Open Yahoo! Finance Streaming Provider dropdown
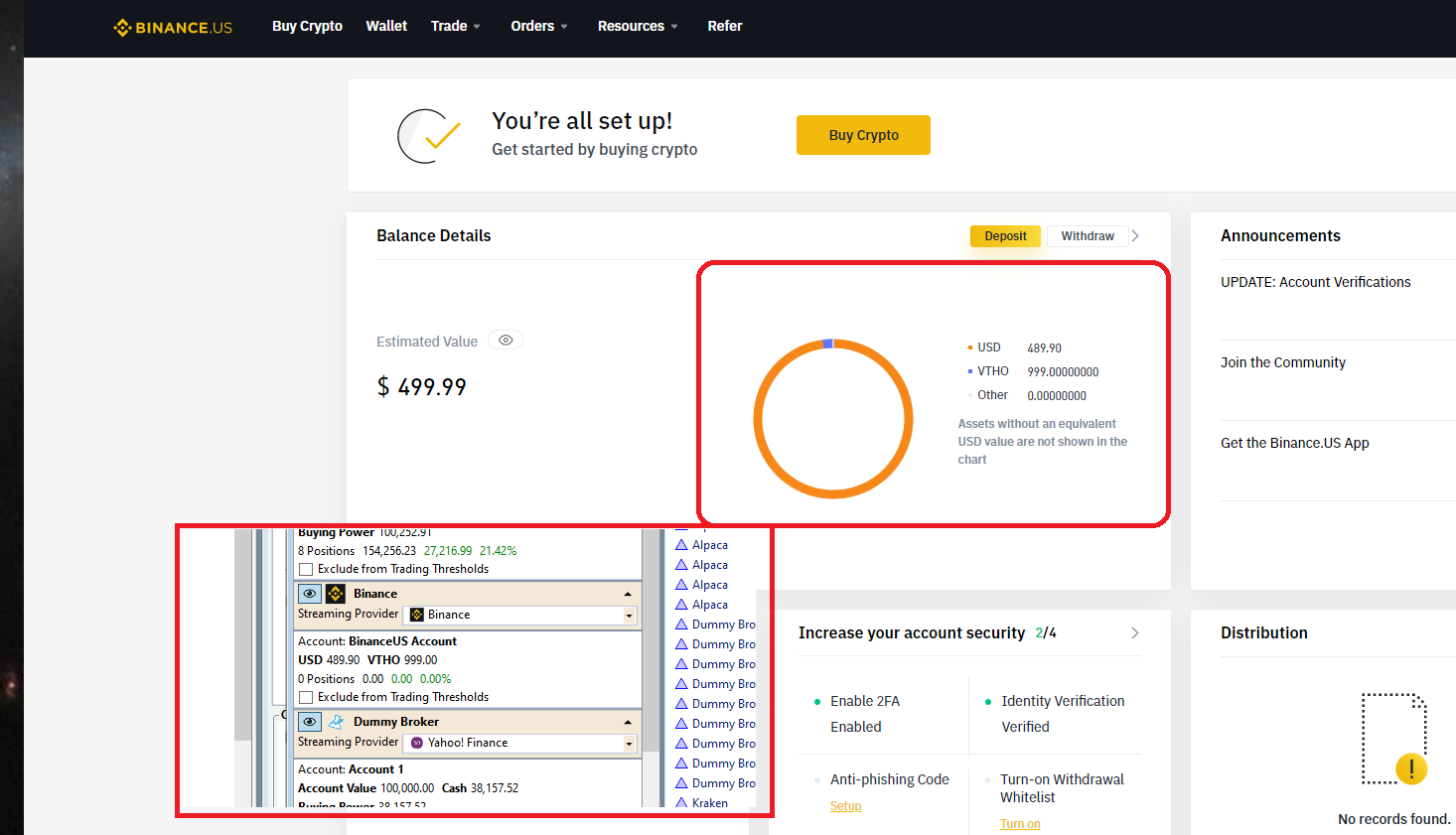 (629, 744)
